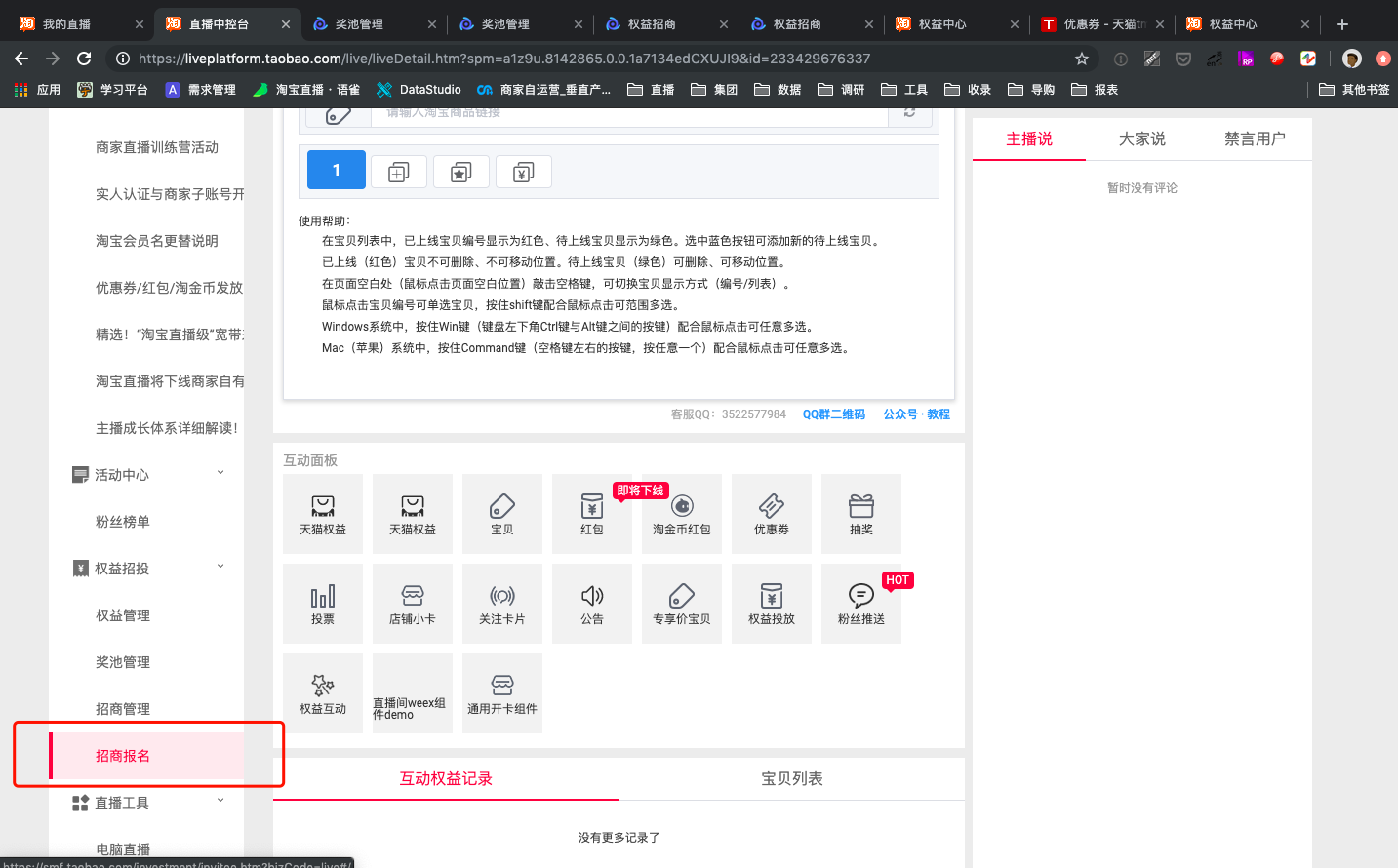Go back with browser back arrow
Image resolution: width=1398 pixels, height=868 pixels.
21,59
